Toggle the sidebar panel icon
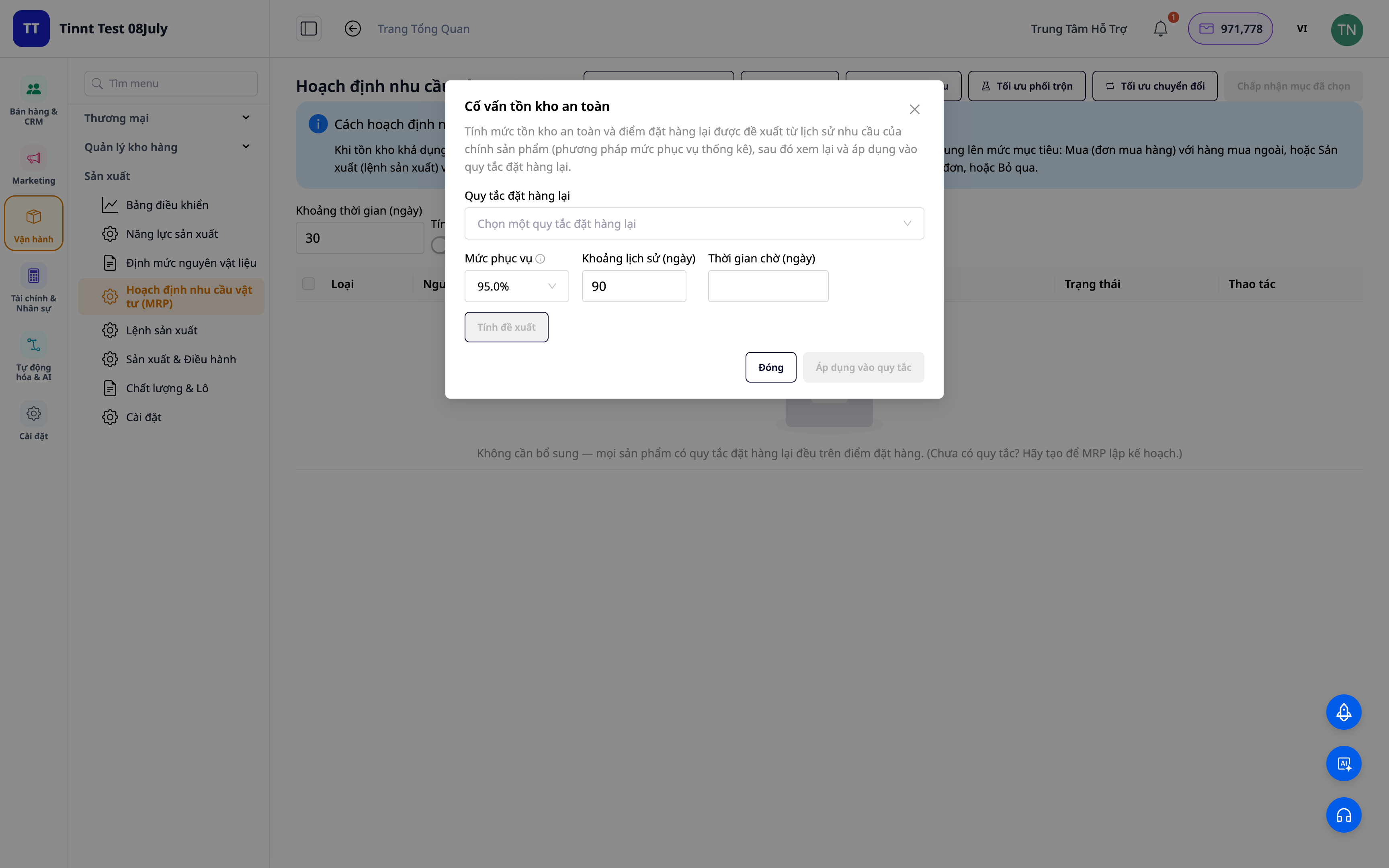This screenshot has height=868, width=1389. 309,29
